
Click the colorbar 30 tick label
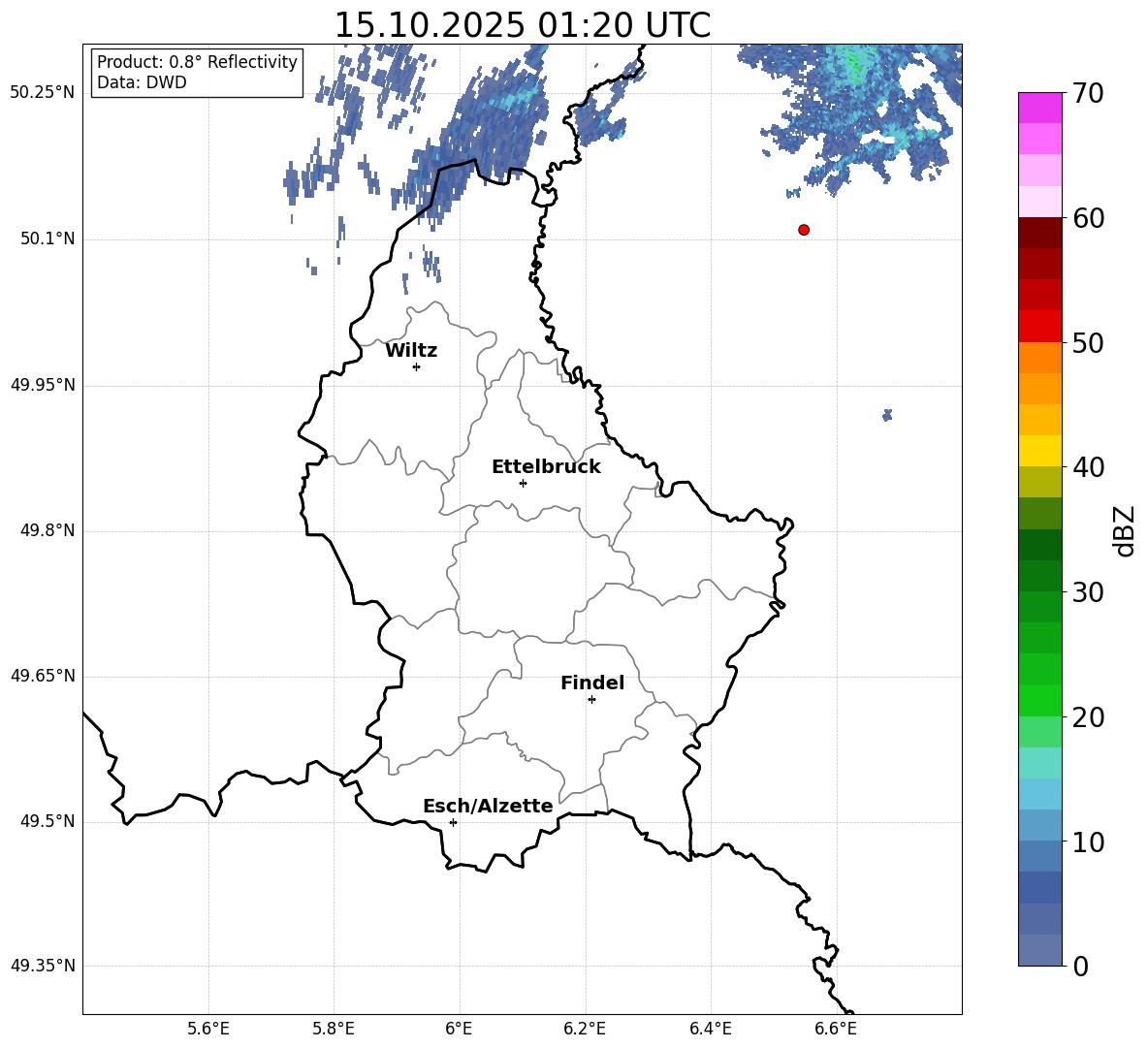pos(1088,591)
